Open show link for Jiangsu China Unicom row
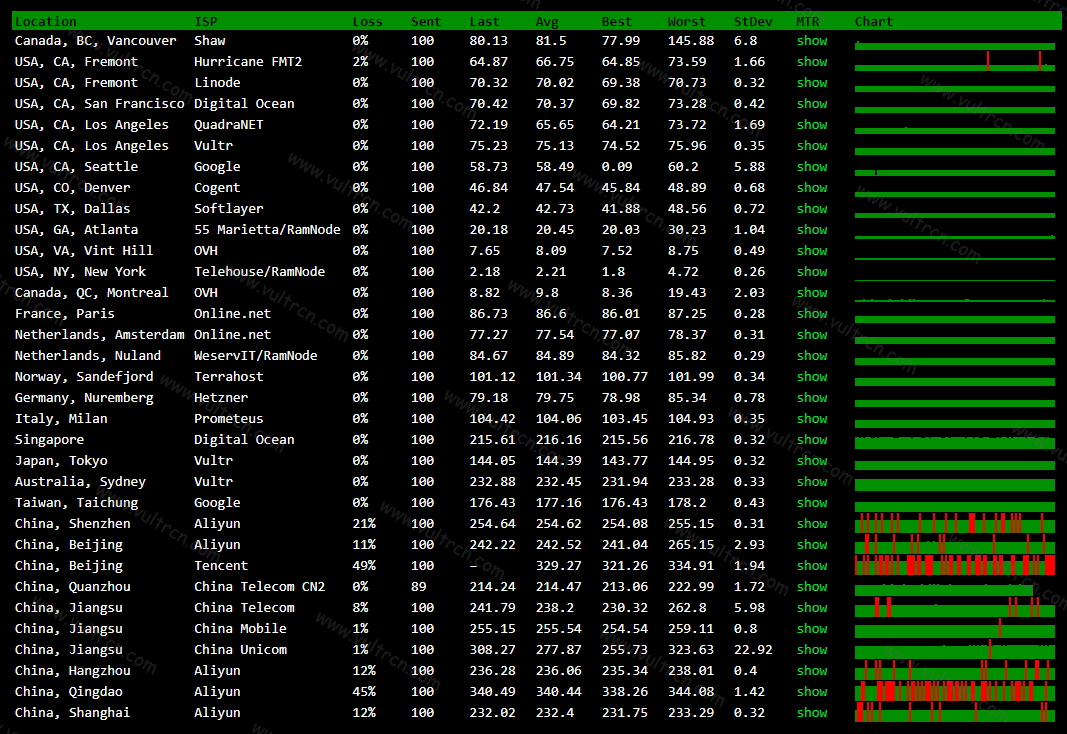 pyautogui.click(x=812, y=650)
